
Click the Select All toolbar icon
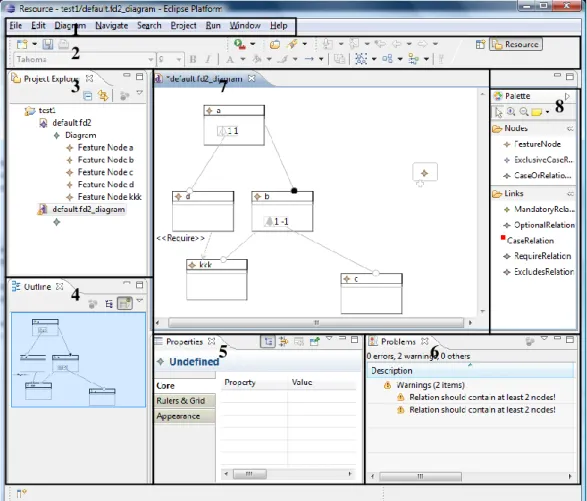[361, 59]
